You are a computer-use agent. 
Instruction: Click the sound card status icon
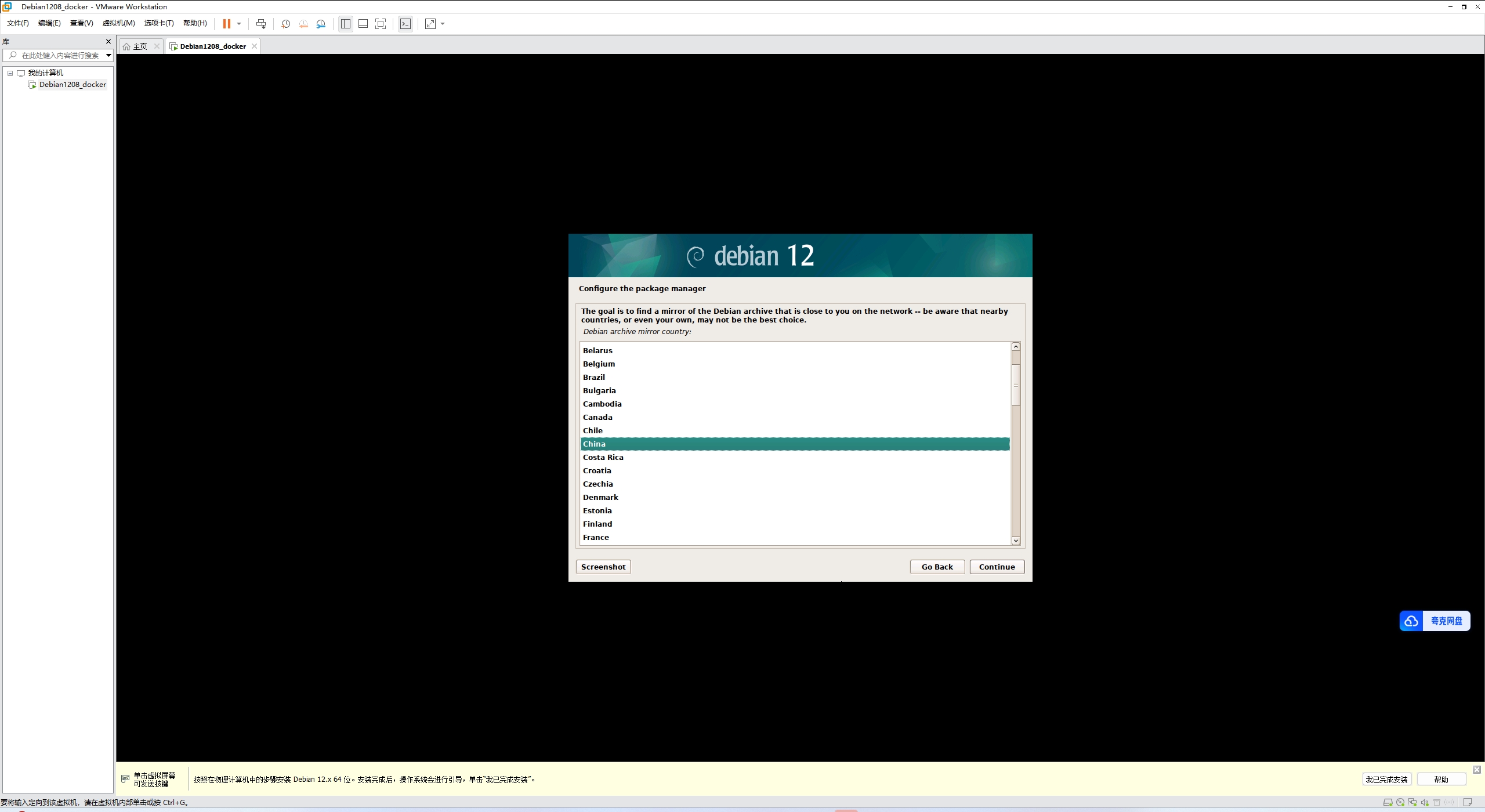point(1425,803)
